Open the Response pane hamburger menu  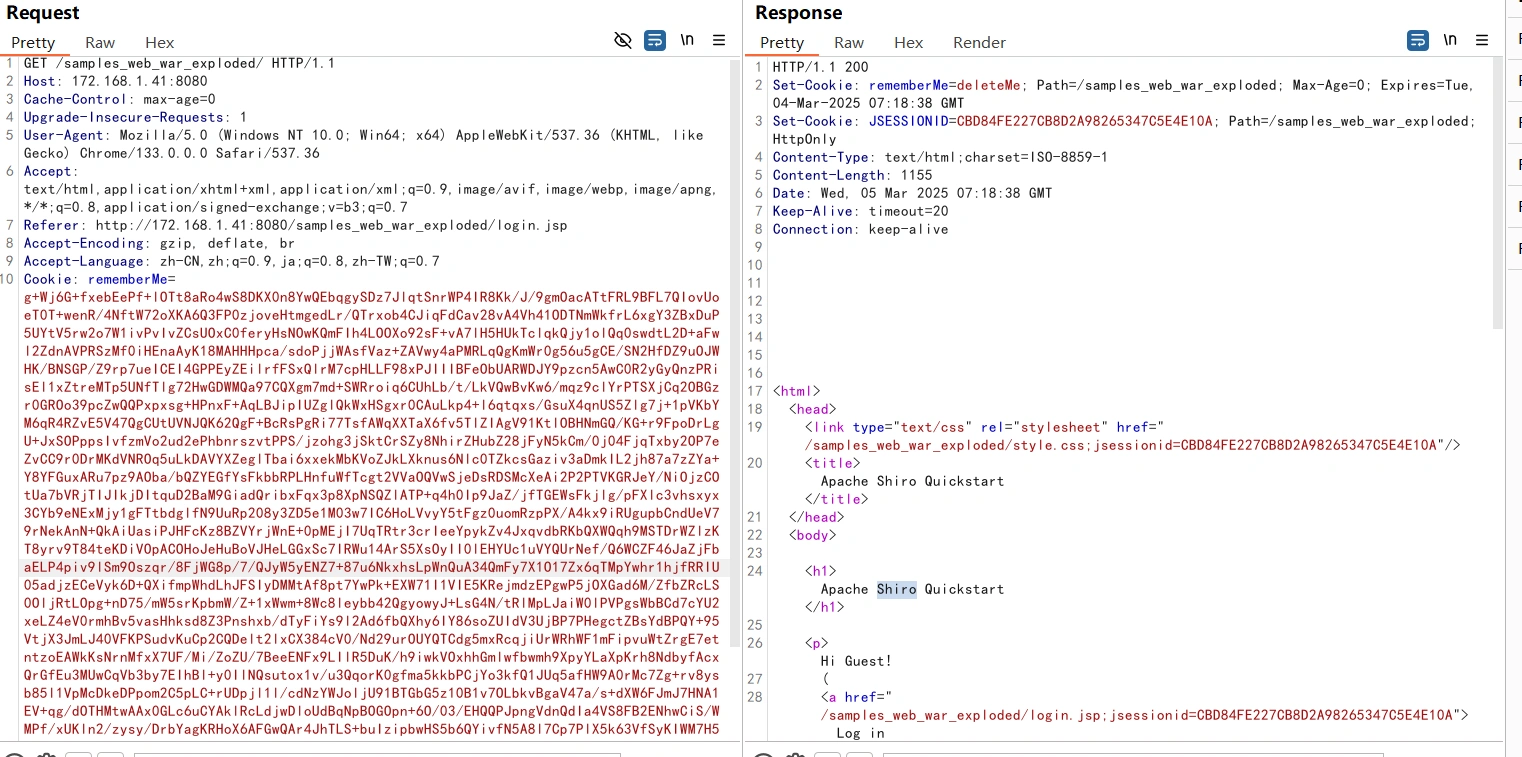pos(1482,41)
